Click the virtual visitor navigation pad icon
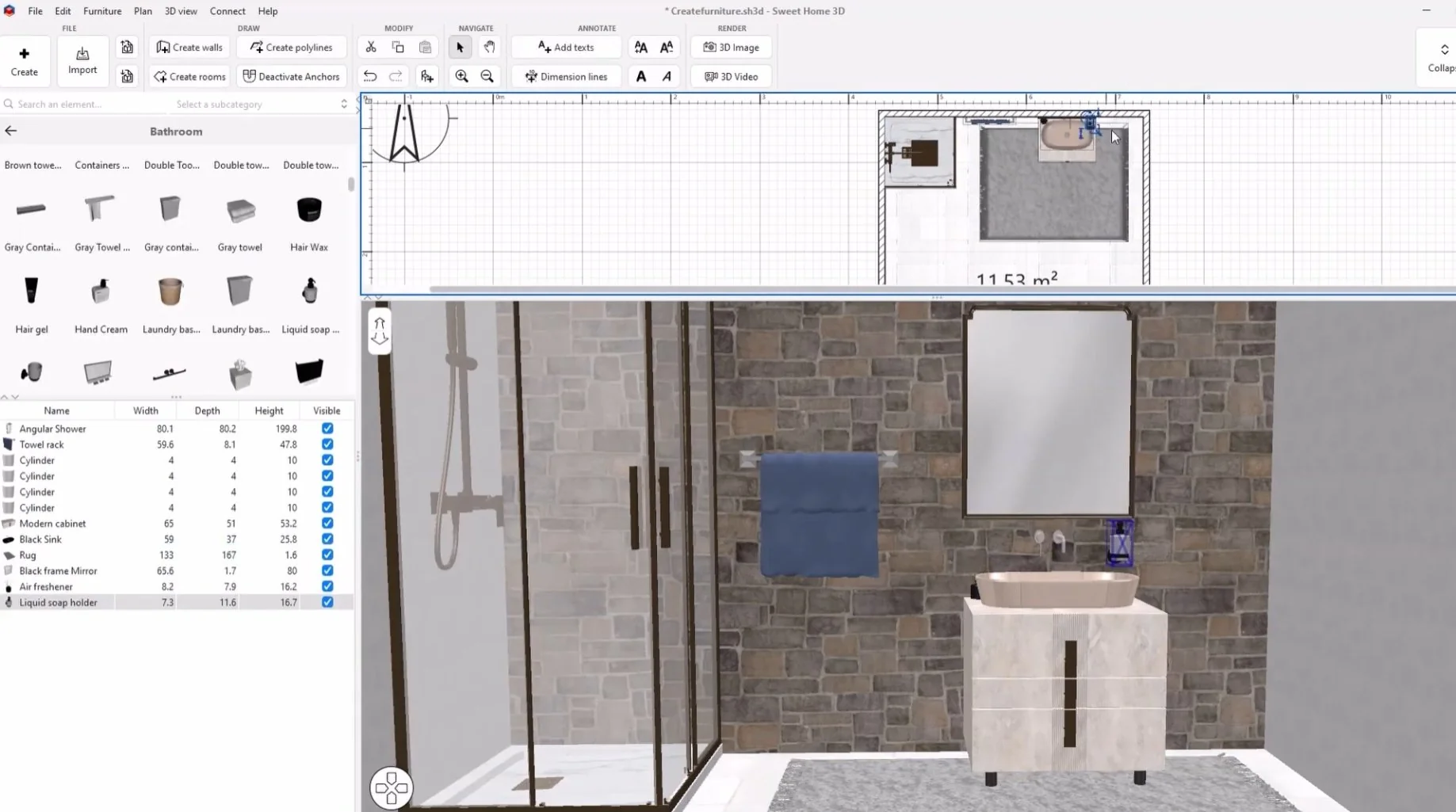This screenshot has height=812, width=1456. 391,787
